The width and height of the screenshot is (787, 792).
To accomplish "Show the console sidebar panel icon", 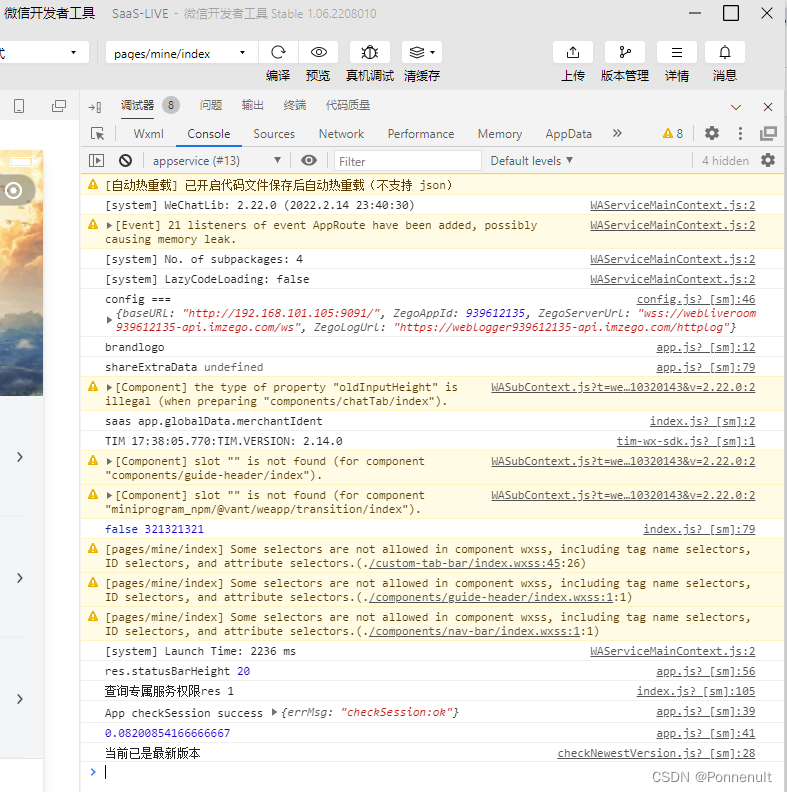I will tap(96, 161).
